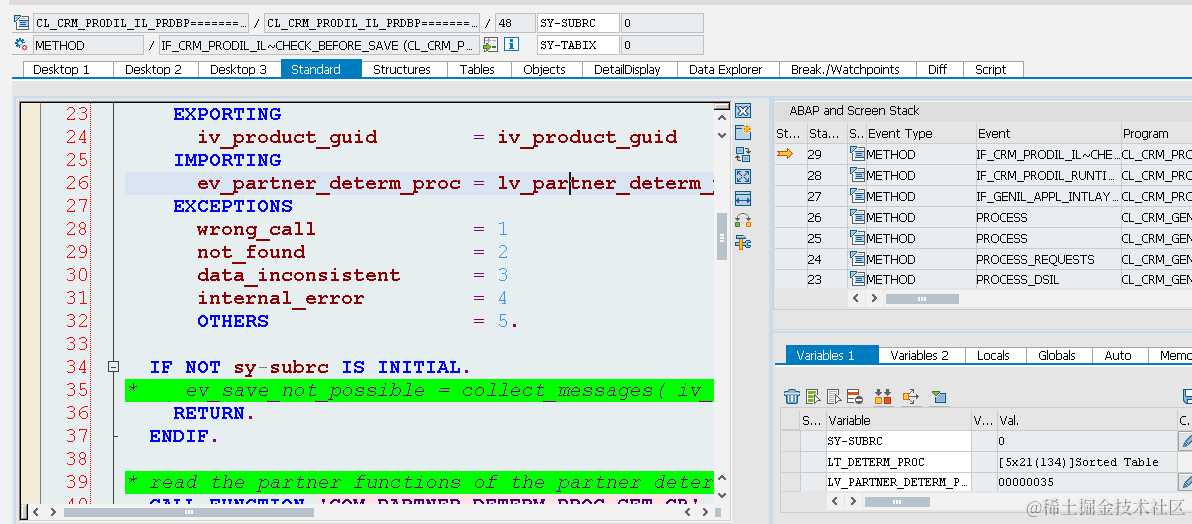Image resolution: width=1192 pixels, height=524 pixels.
Task: Open the Data Explorer tab
Action: pos(726,69)
